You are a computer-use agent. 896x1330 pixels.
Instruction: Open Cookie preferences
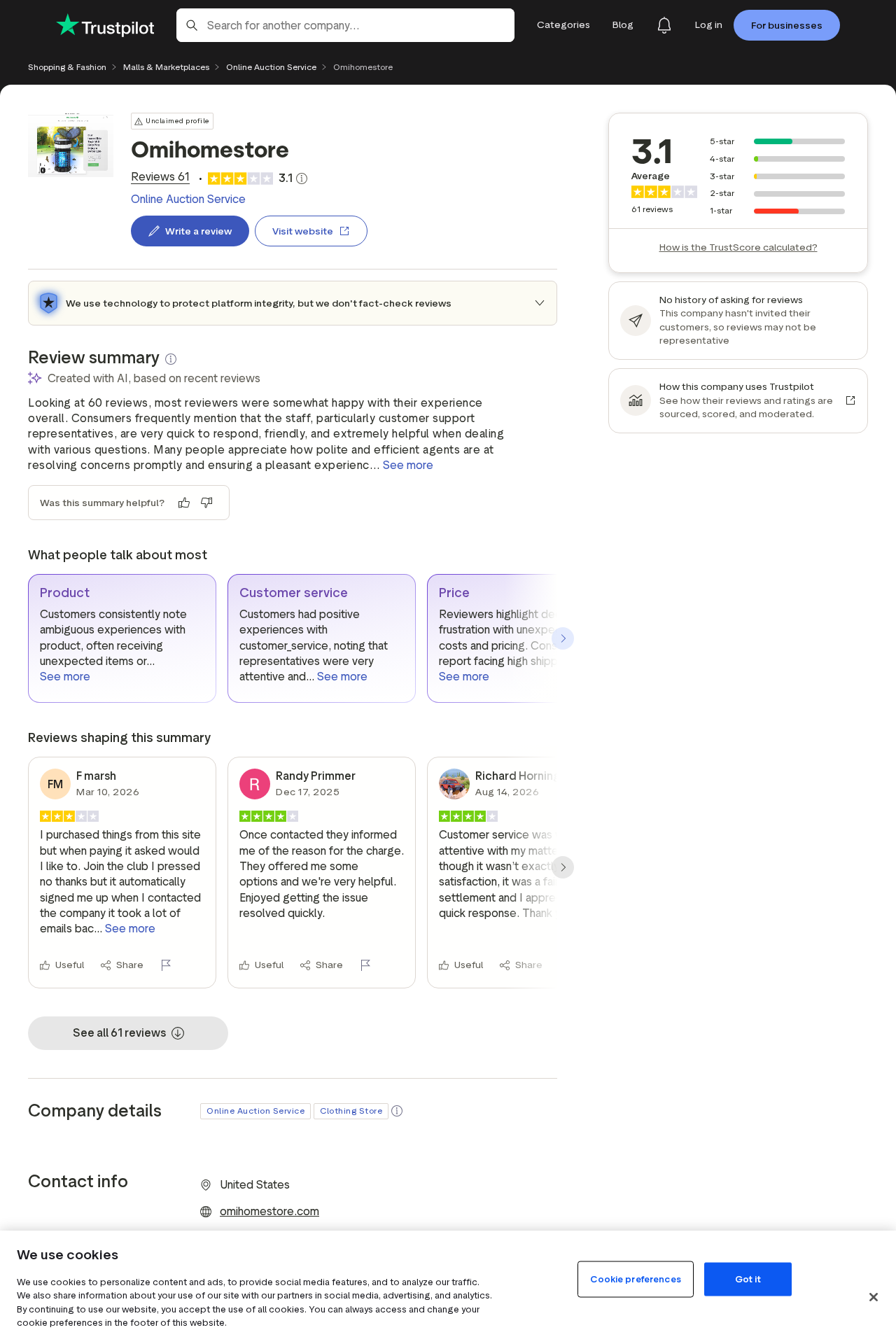point(636,1279)
